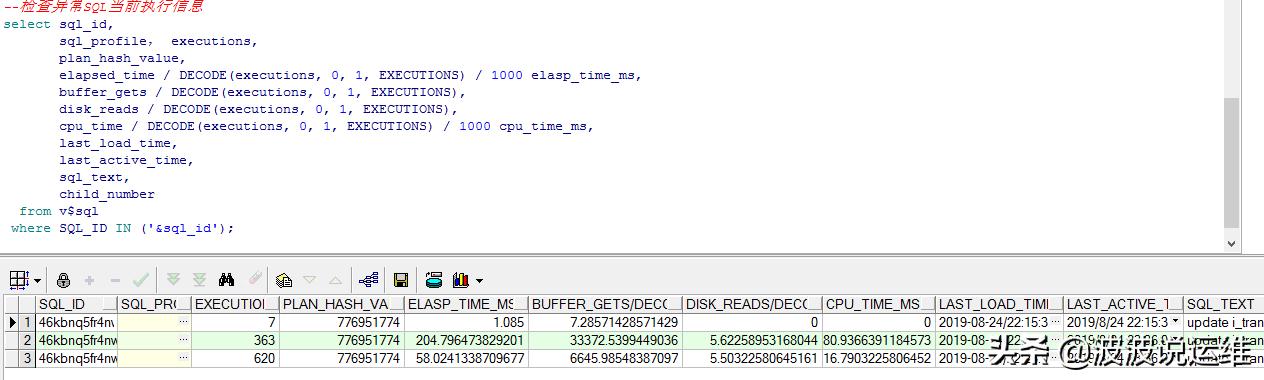Place cursor on 'where SQL_ID IN' line
Screen dimensions: 1264x380
(122, 228)
